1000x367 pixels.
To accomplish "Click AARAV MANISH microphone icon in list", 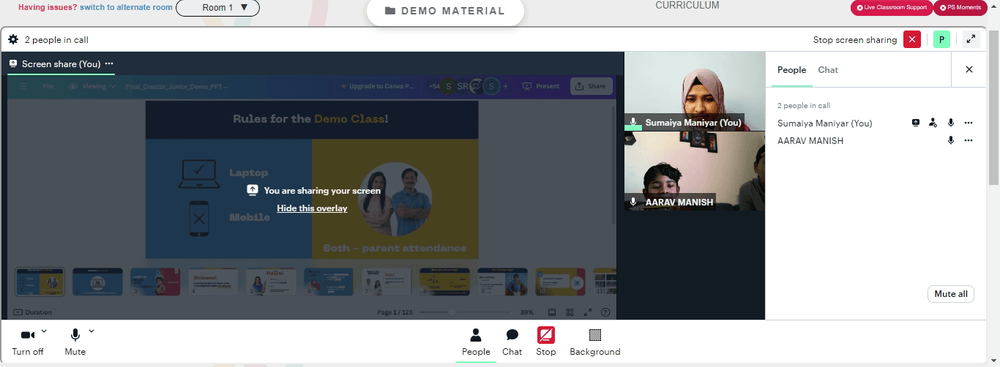I will coord(951,140).
